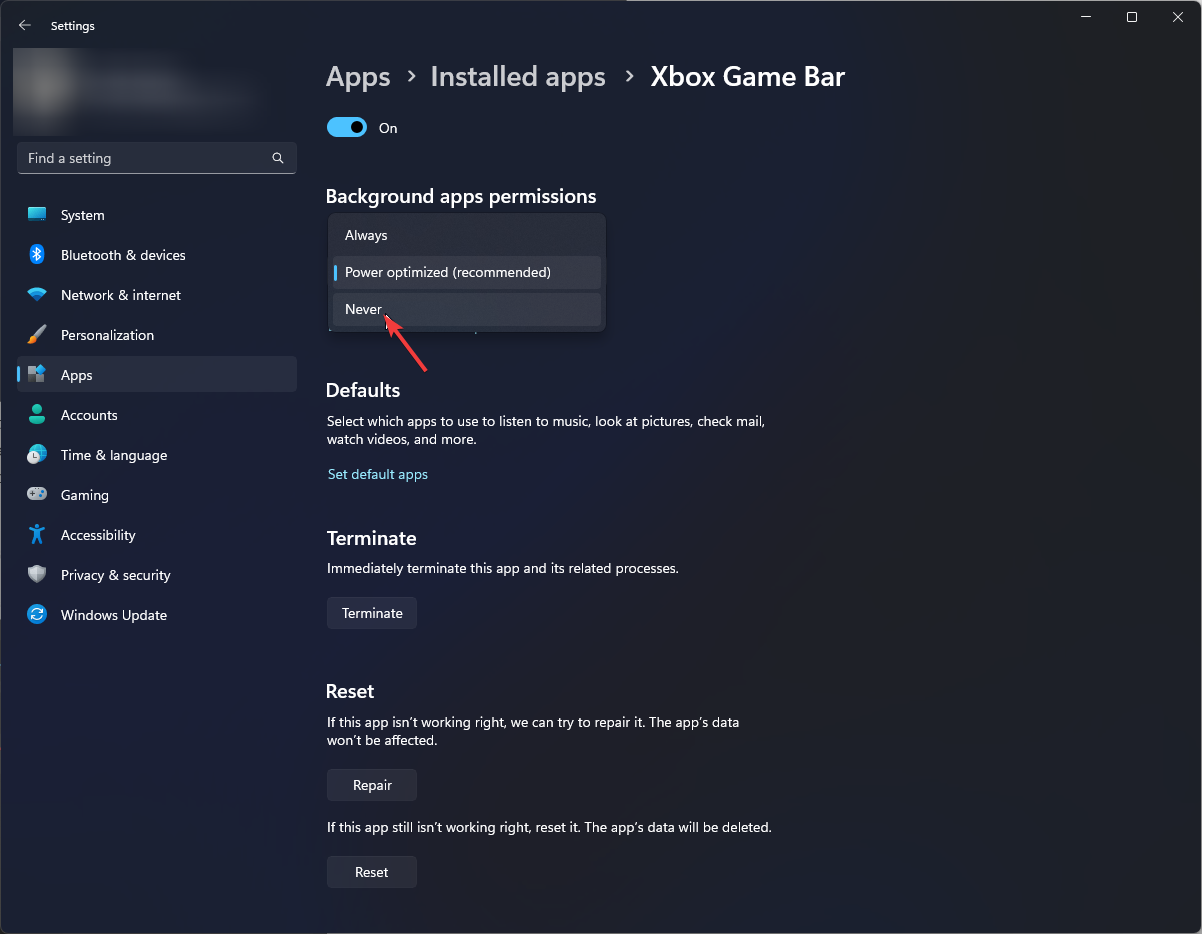Select Always in background permissions list
The width and height of the screenshot is (1202, 934).
click(x=466, y=235)
